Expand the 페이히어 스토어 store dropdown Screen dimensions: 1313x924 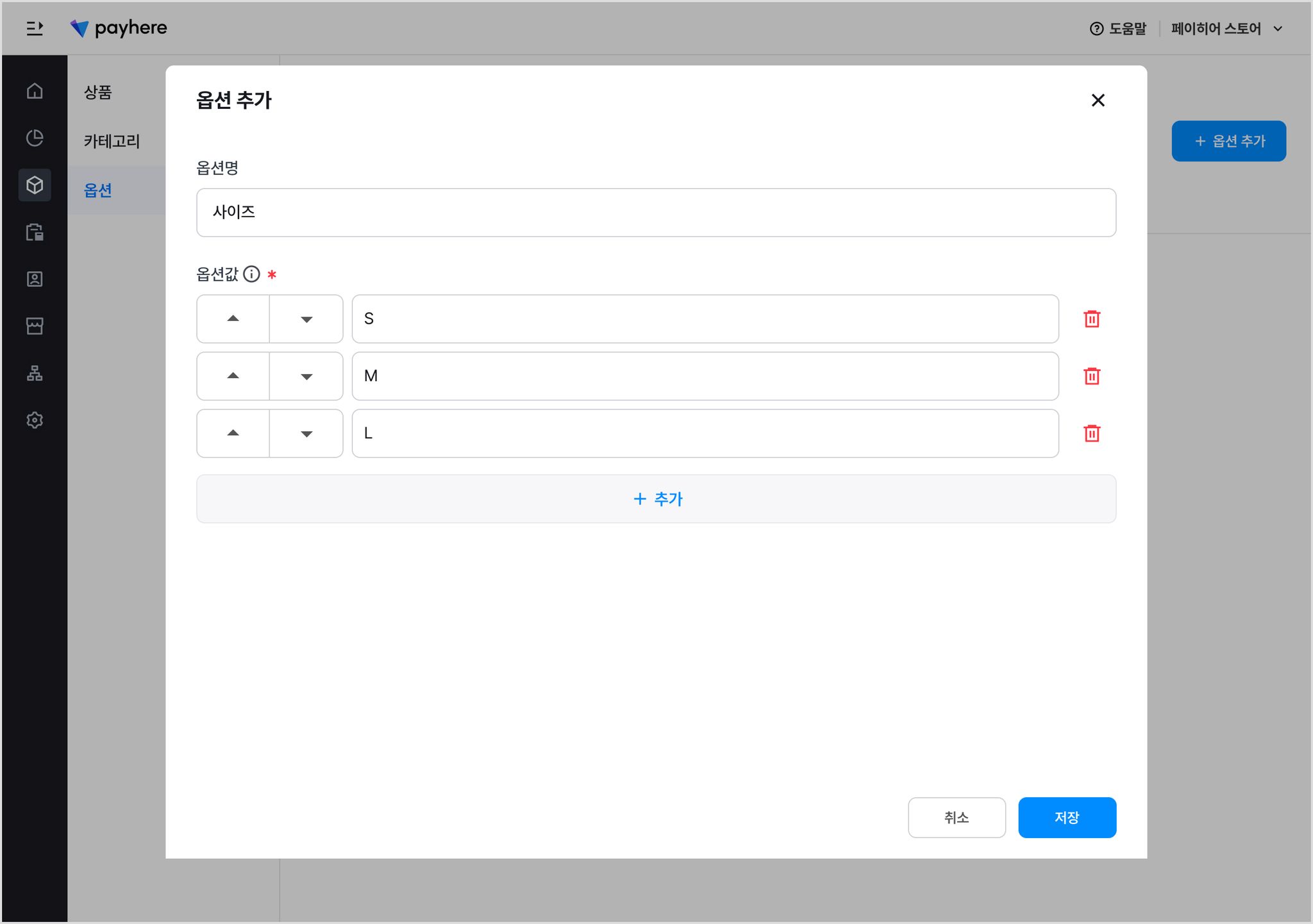pos(1226,29)
